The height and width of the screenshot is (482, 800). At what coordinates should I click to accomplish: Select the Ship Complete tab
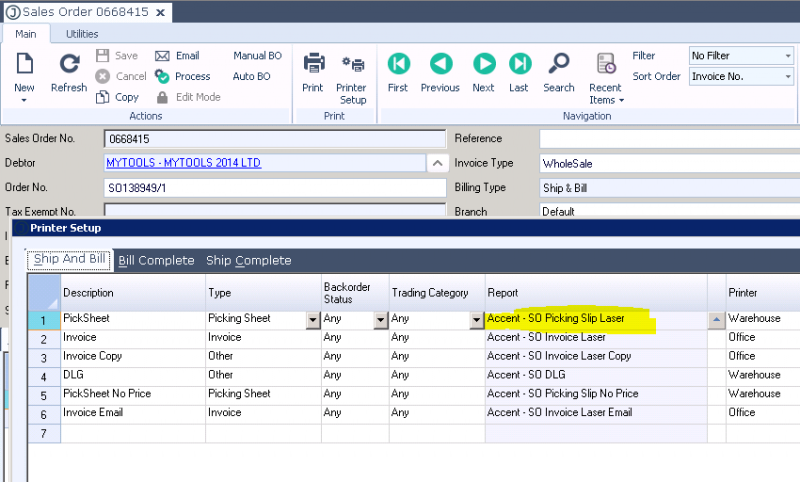(x=249, y=261)
